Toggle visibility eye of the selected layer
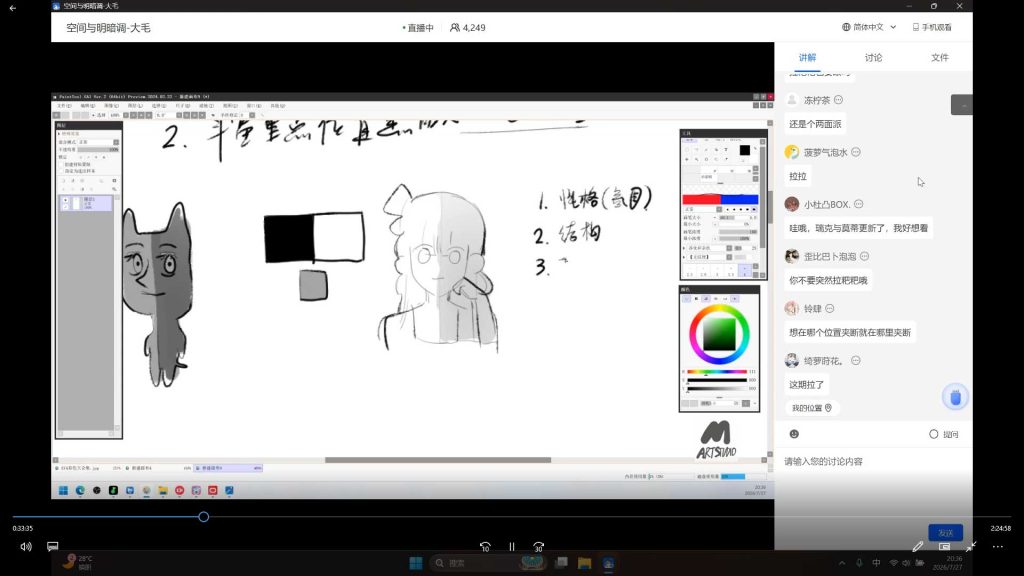This screenshot has width=1024, height=576. click(x=65, y=200)
